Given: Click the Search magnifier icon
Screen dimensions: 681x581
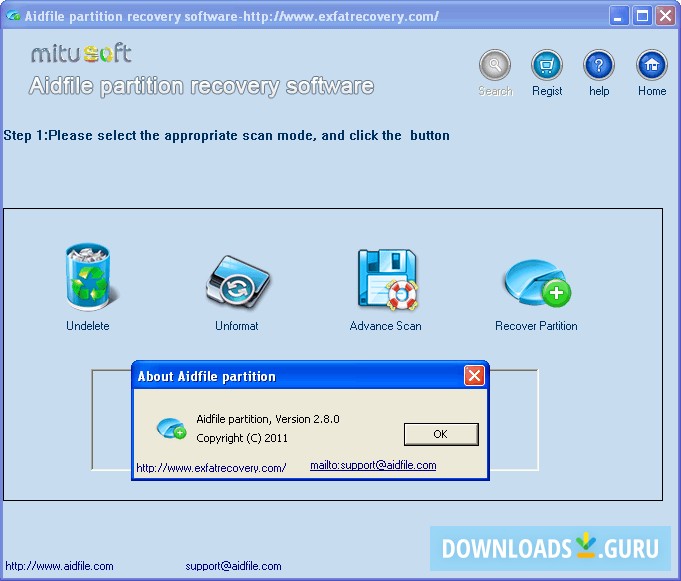Looking at the screenshot, I should click(x=495, y=65).
